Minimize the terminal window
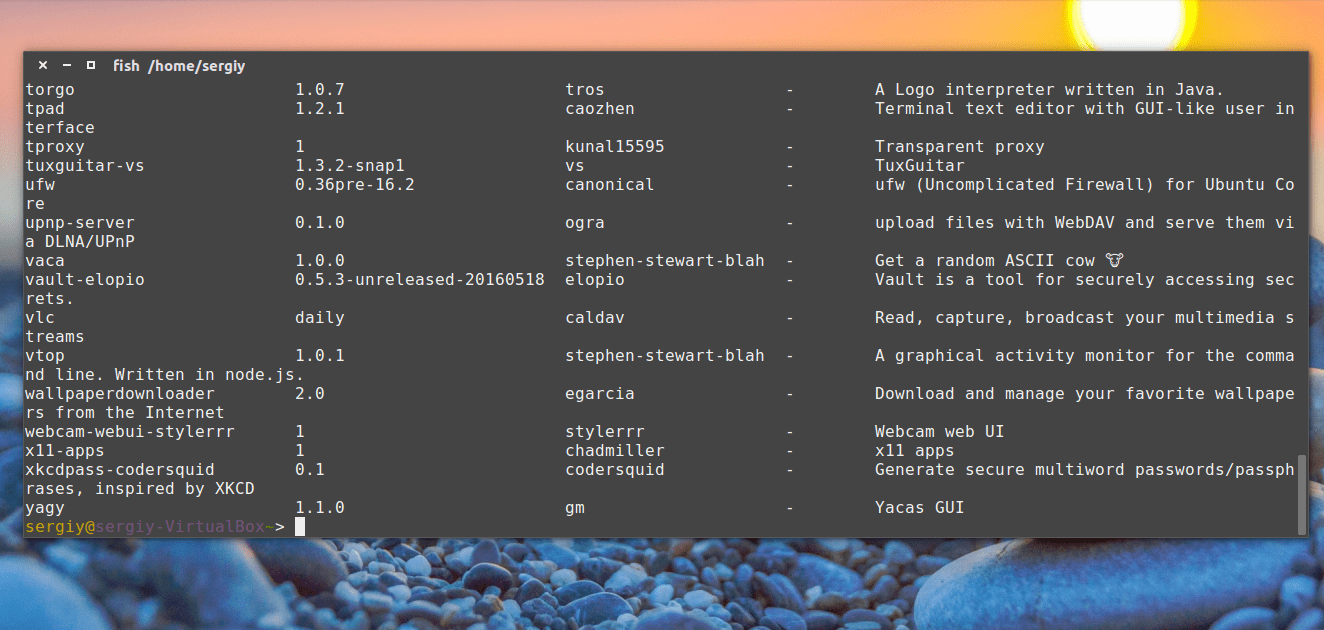Image resolution: width=1324 pixels, height=630 pixels. click(x=67, y=65)
